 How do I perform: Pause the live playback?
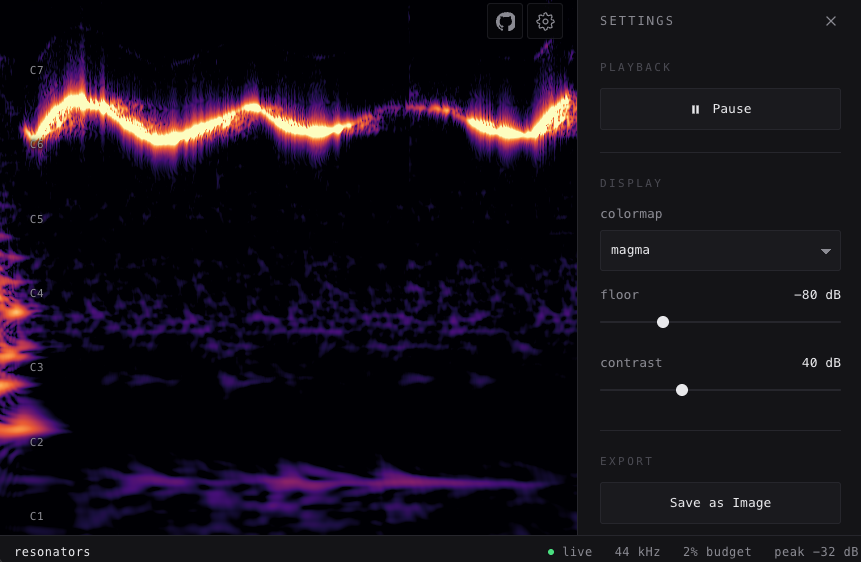point(720,109)
